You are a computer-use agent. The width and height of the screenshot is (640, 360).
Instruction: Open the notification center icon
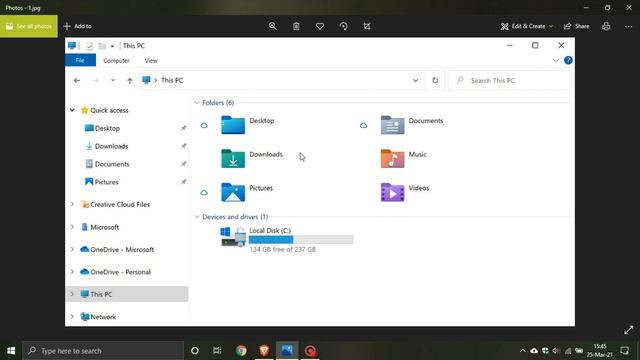624,351
